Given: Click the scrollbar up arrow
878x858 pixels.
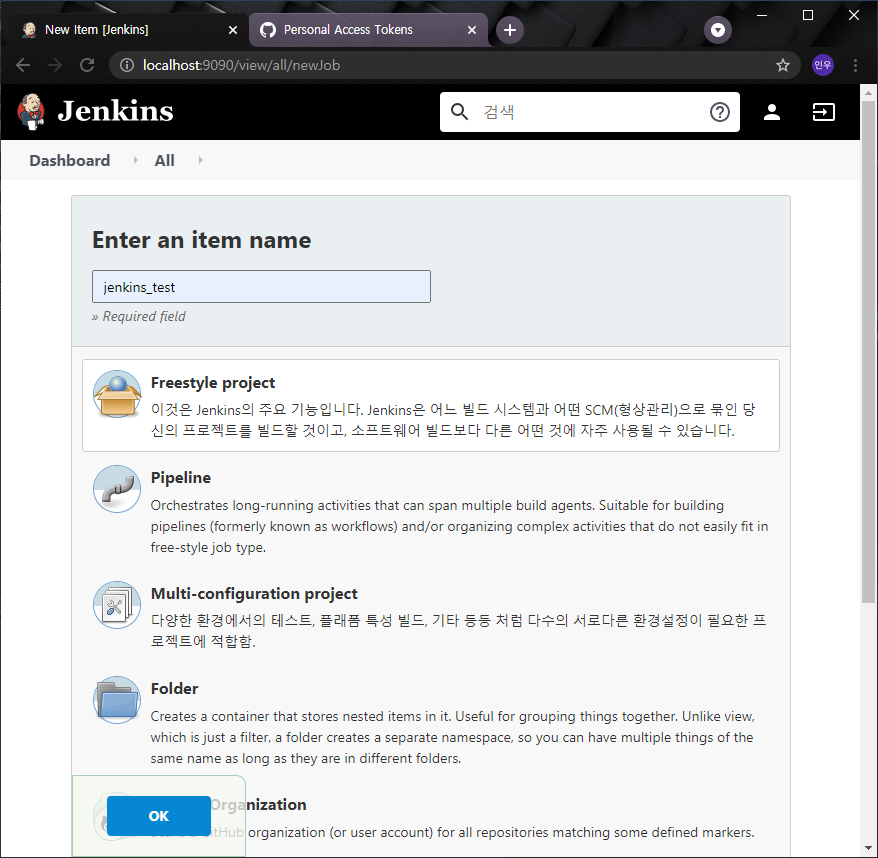Looking at the screenshot, I should click(868, 92).
